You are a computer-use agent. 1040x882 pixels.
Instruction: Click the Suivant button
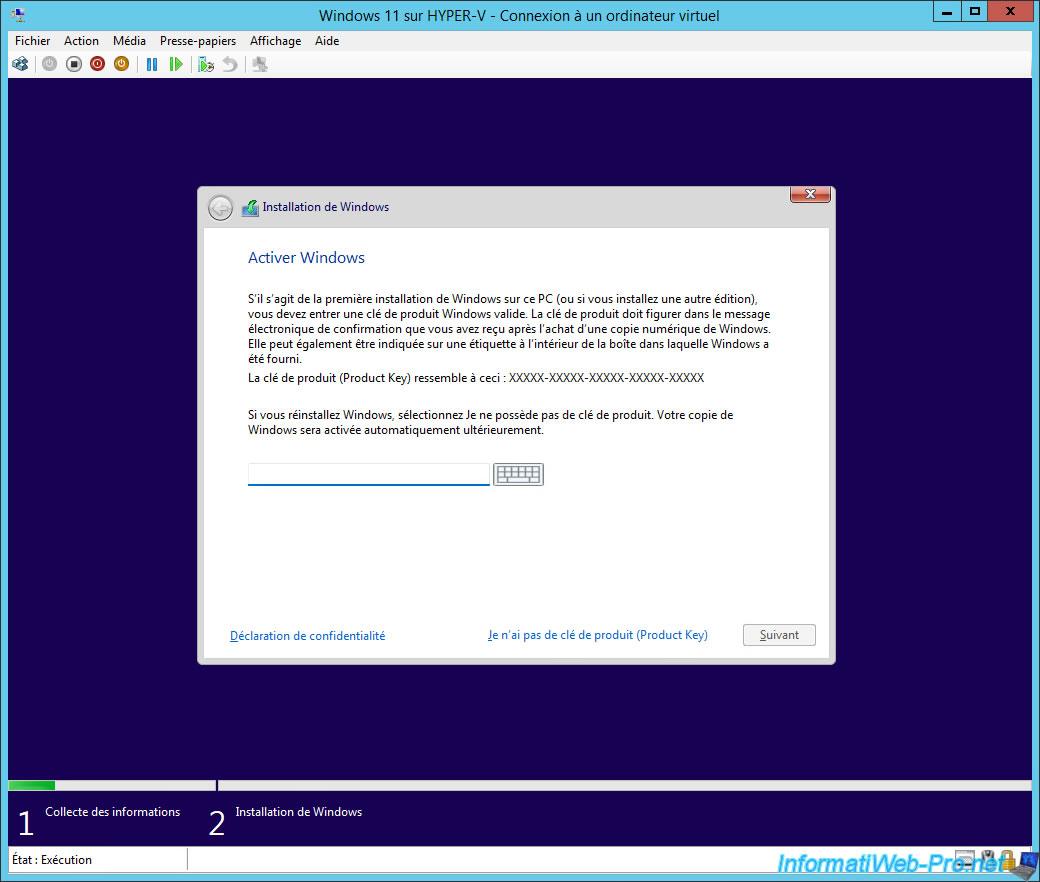(779, 635)
